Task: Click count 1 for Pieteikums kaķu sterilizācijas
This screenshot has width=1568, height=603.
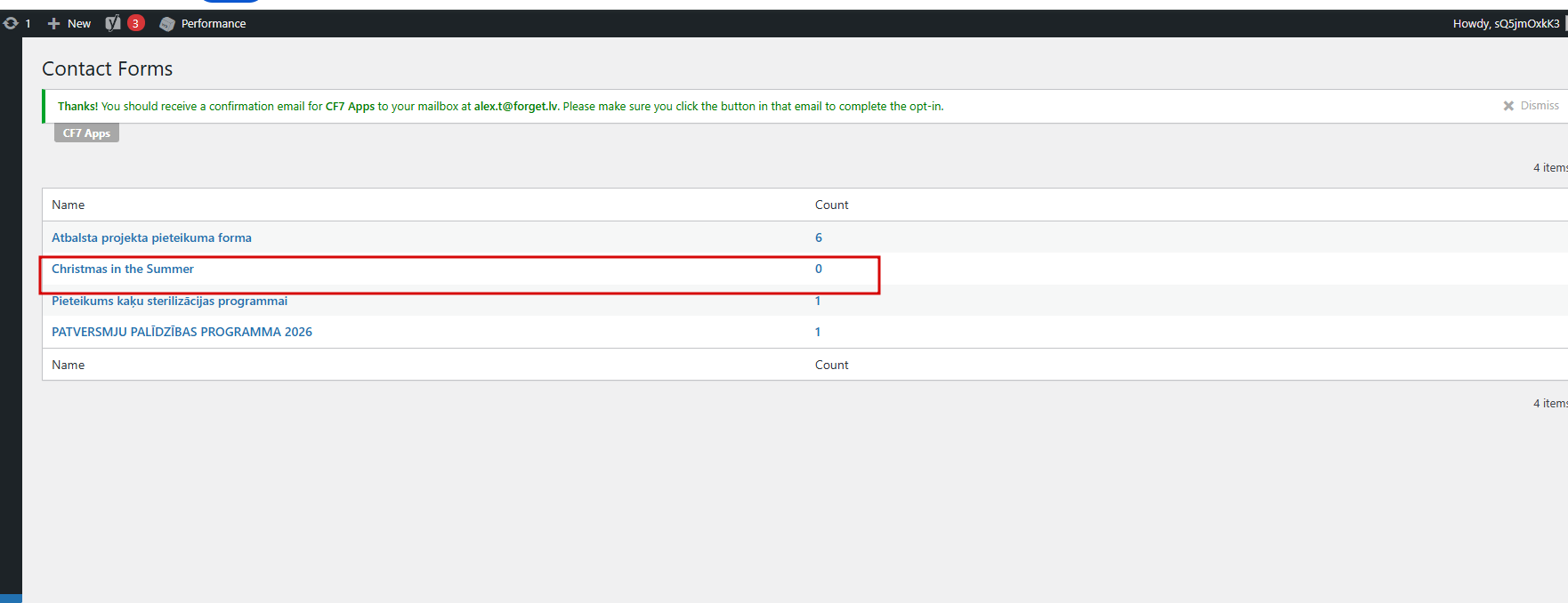Action: click(818, 301)
